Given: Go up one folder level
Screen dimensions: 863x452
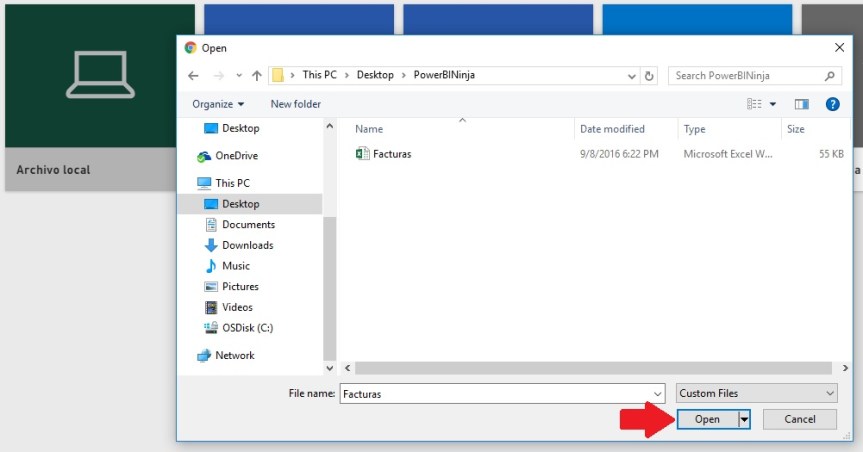Looking at the screenshot, I should [x=256, y=75].
